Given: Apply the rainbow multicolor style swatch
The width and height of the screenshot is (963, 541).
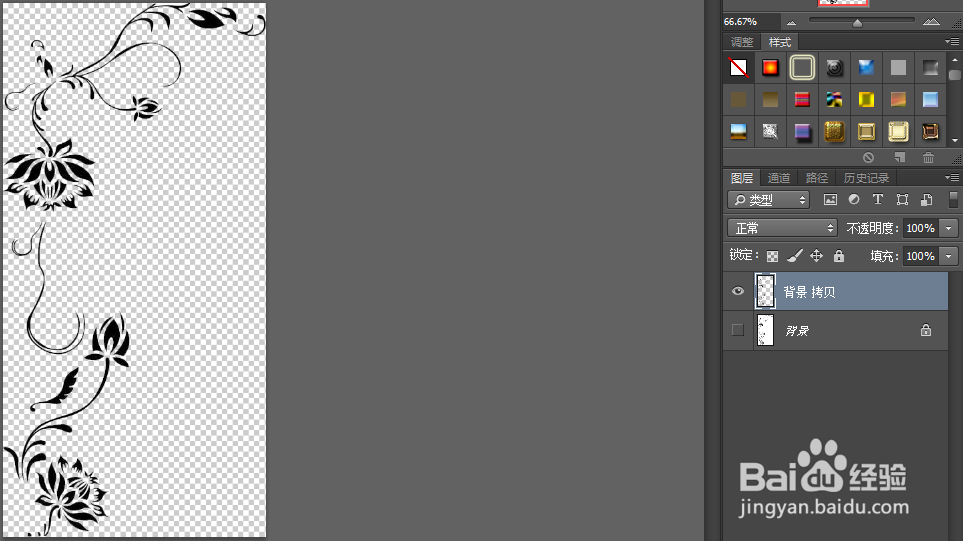Looking at the screenshot, I should point(834,99).
